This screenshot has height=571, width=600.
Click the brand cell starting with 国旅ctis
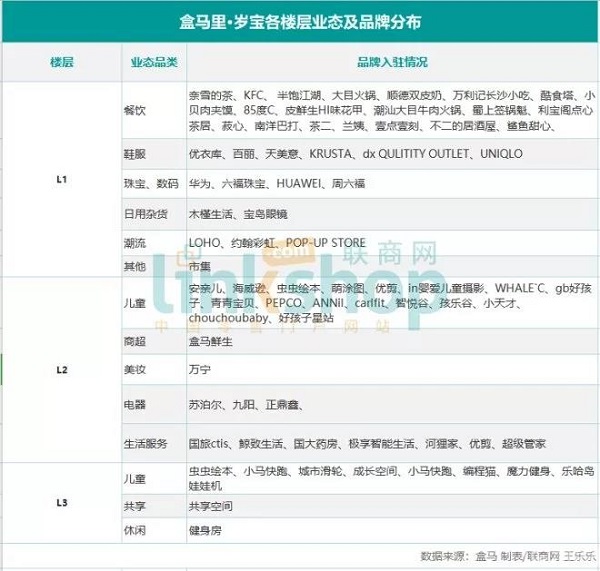(392, 444)
